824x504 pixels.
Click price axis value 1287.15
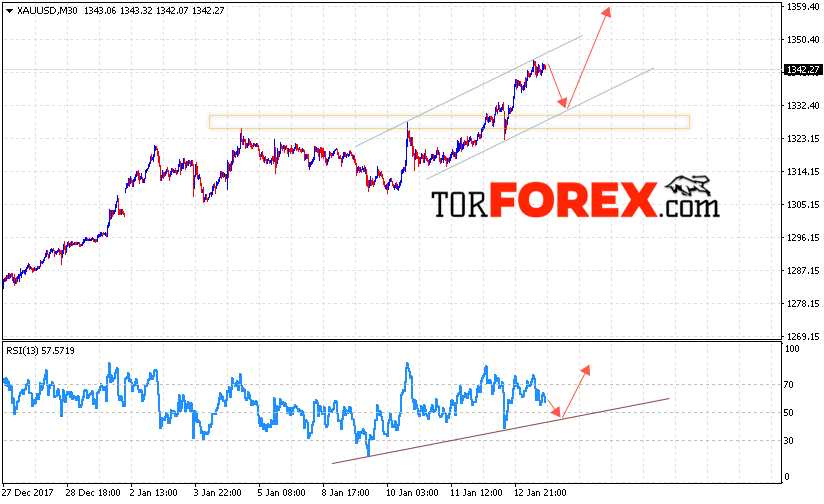(x=802, y=271)
